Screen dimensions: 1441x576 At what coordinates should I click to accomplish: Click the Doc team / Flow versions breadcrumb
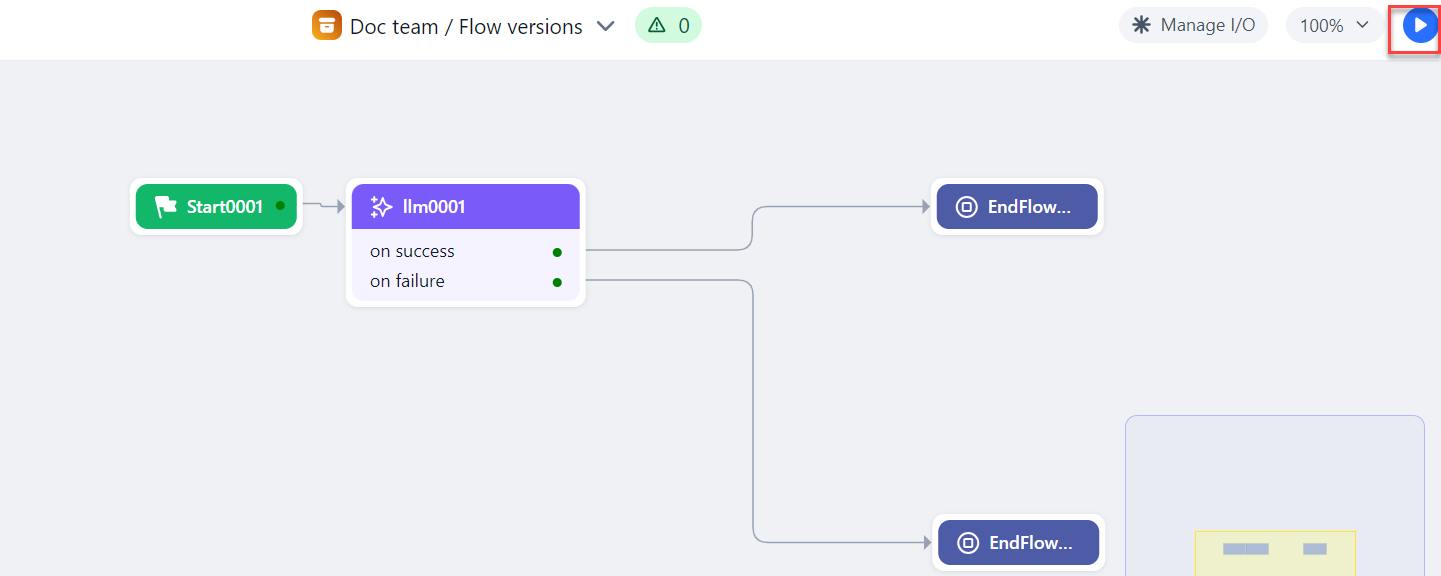click(x=466, y=27)
